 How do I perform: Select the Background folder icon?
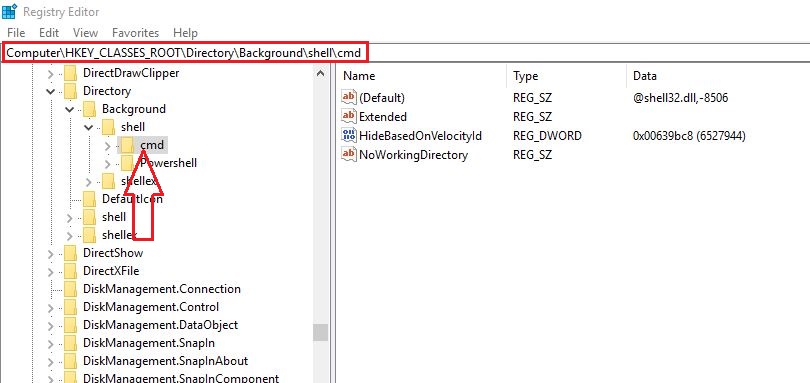(x=89, y=109)
